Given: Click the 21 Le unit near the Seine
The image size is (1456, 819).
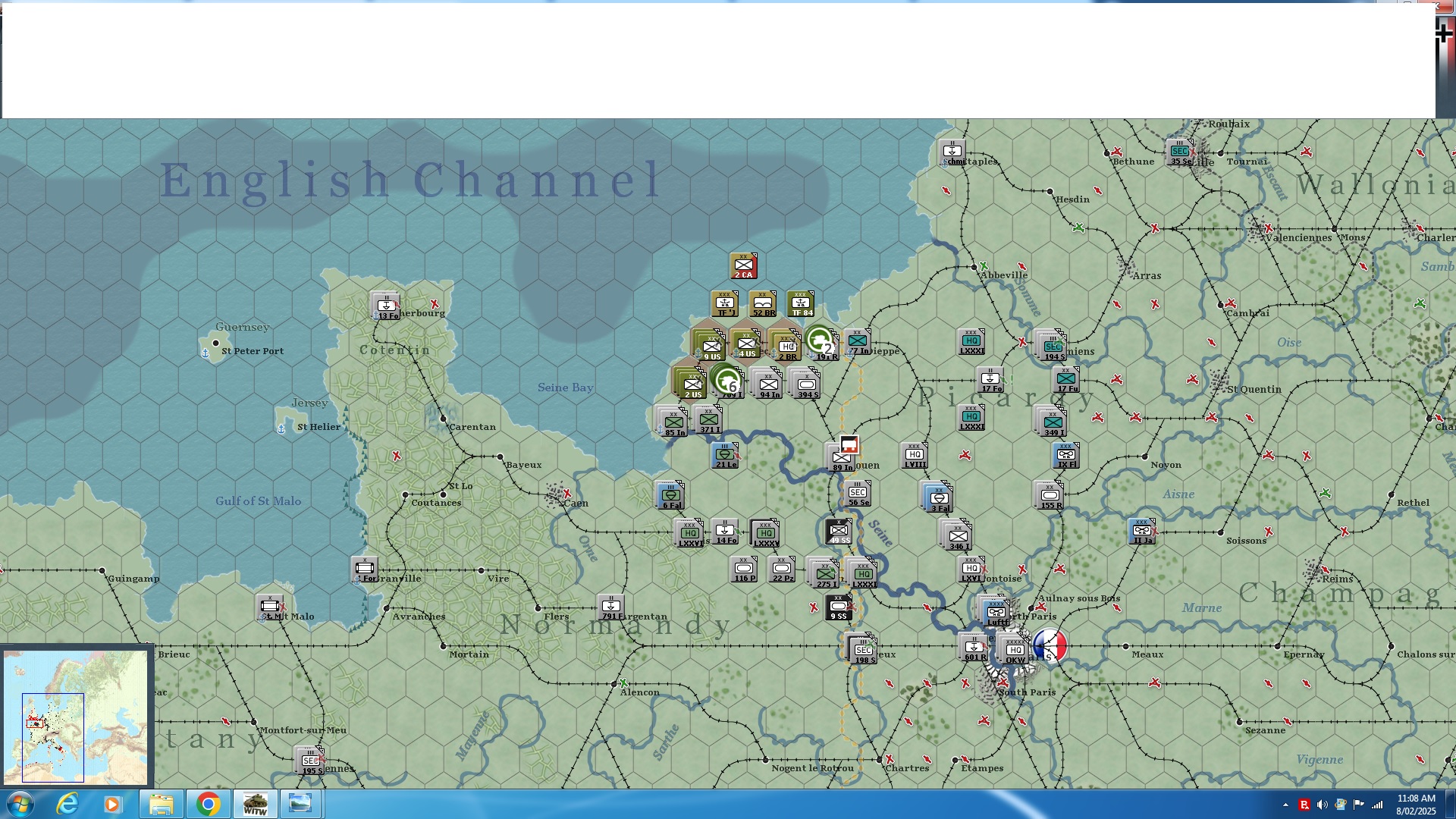Looking at the screenshot, I should pyautogui.click(x=725, y=456).
